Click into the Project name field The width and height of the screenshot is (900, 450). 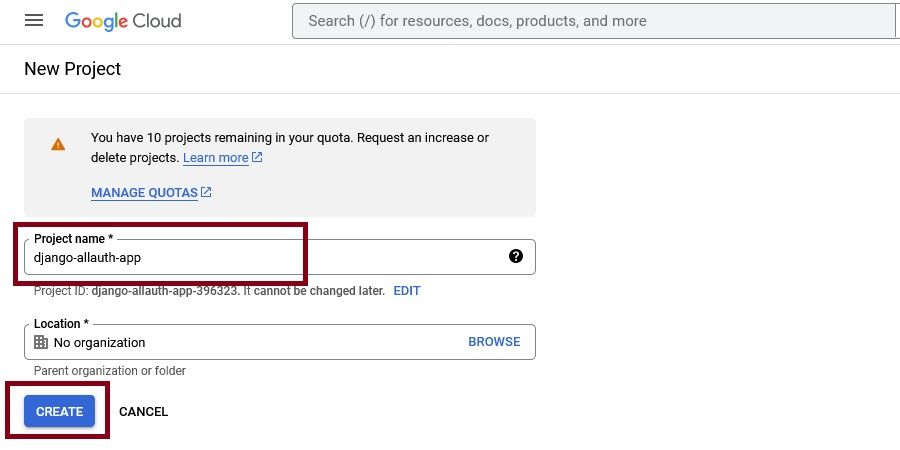(260, 257)
